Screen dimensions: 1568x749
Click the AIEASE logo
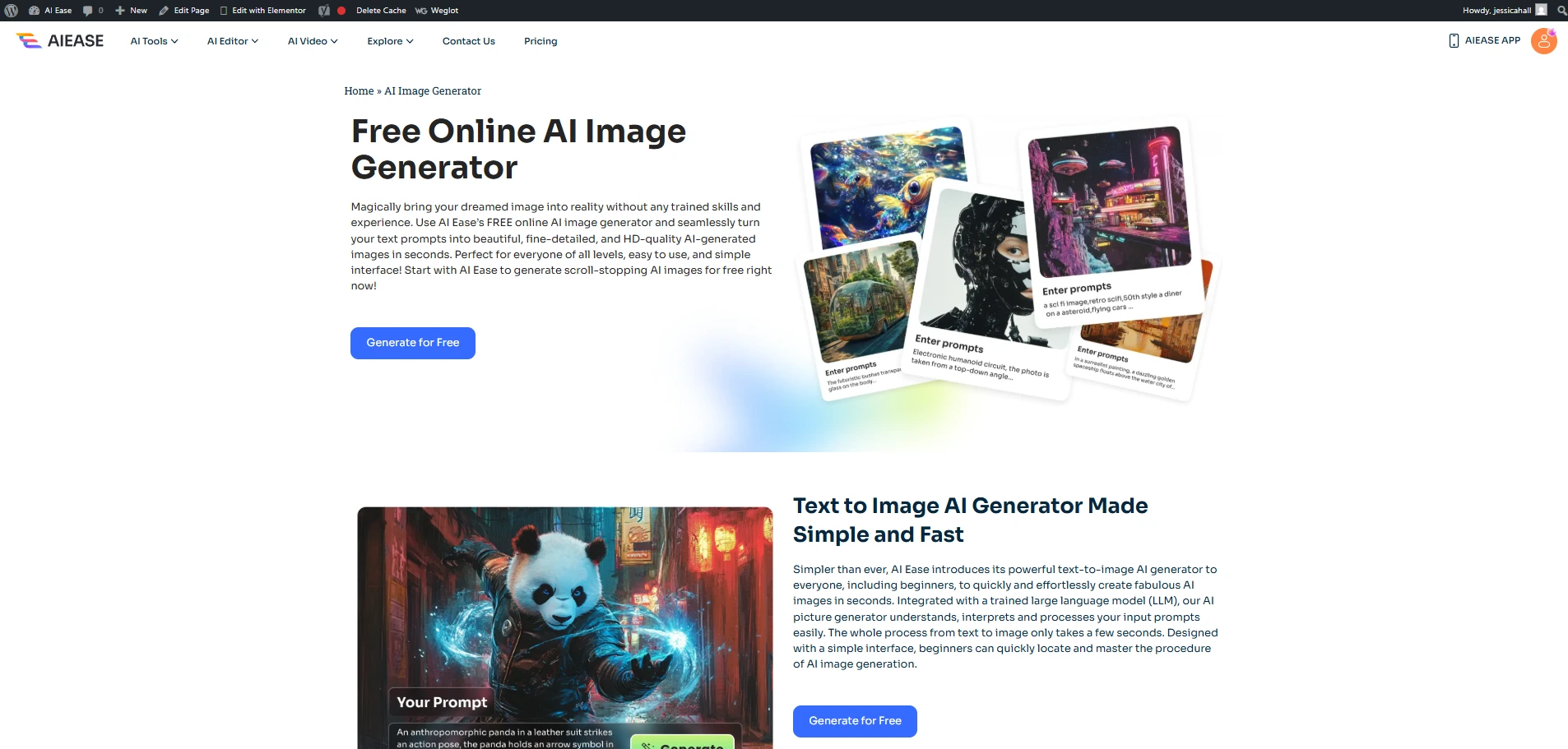[60, 41]
